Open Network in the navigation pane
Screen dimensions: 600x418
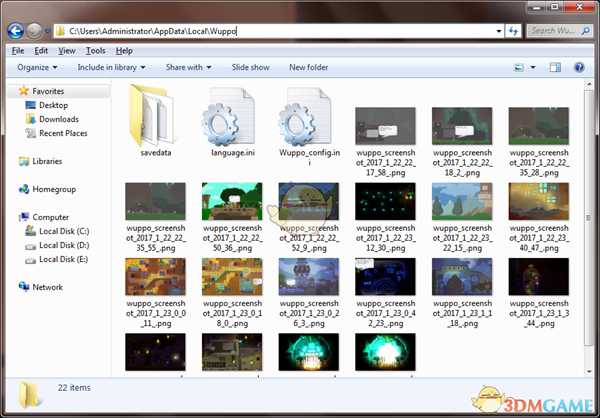click(x=47, y=287)
